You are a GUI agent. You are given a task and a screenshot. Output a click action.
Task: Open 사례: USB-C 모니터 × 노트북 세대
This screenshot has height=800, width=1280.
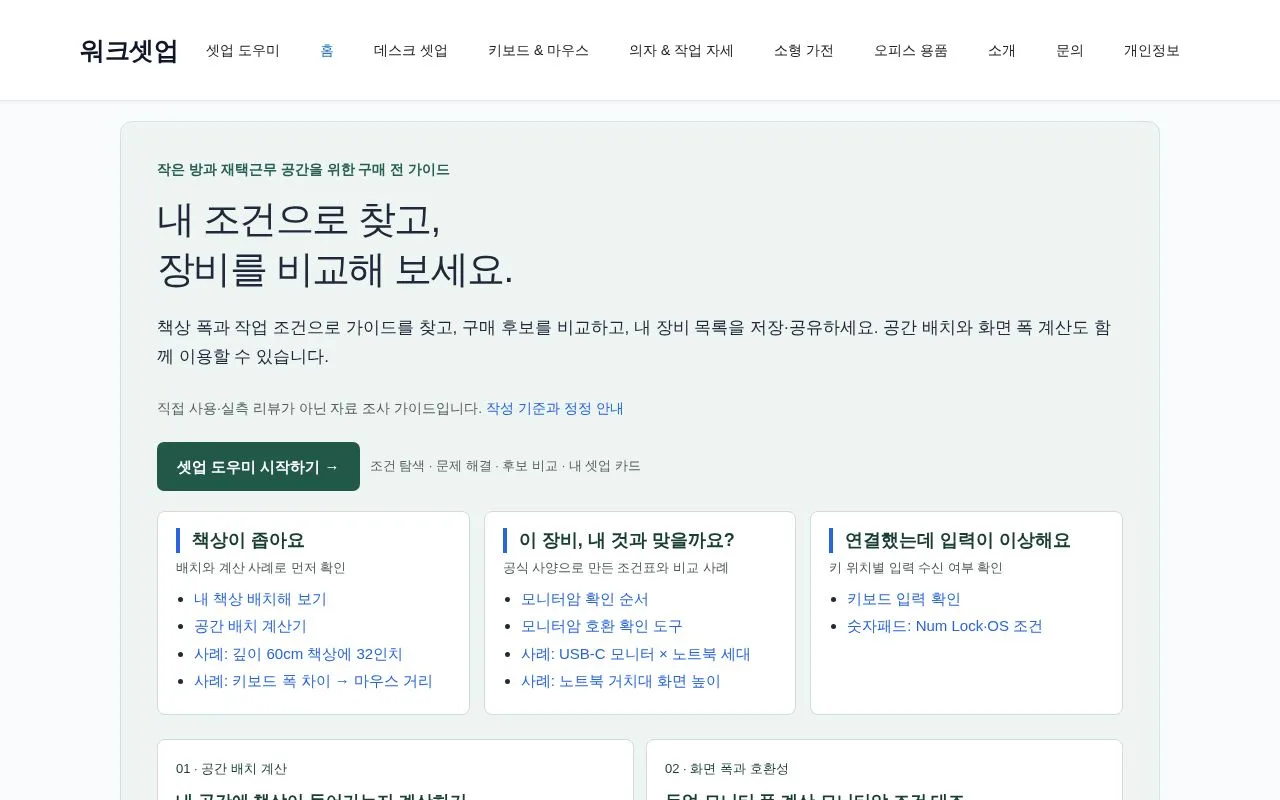[x=636, y=654]
